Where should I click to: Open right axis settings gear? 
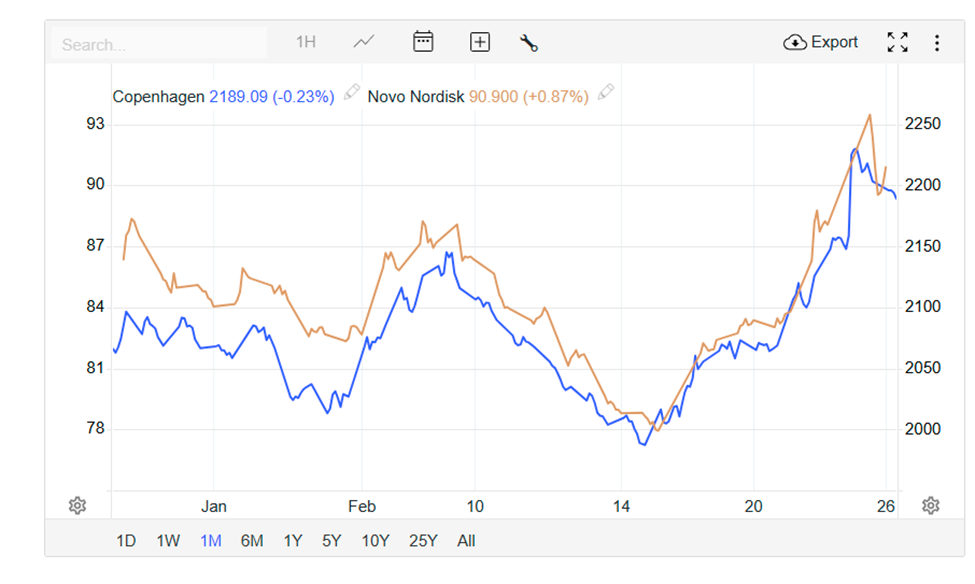(931, 505)
